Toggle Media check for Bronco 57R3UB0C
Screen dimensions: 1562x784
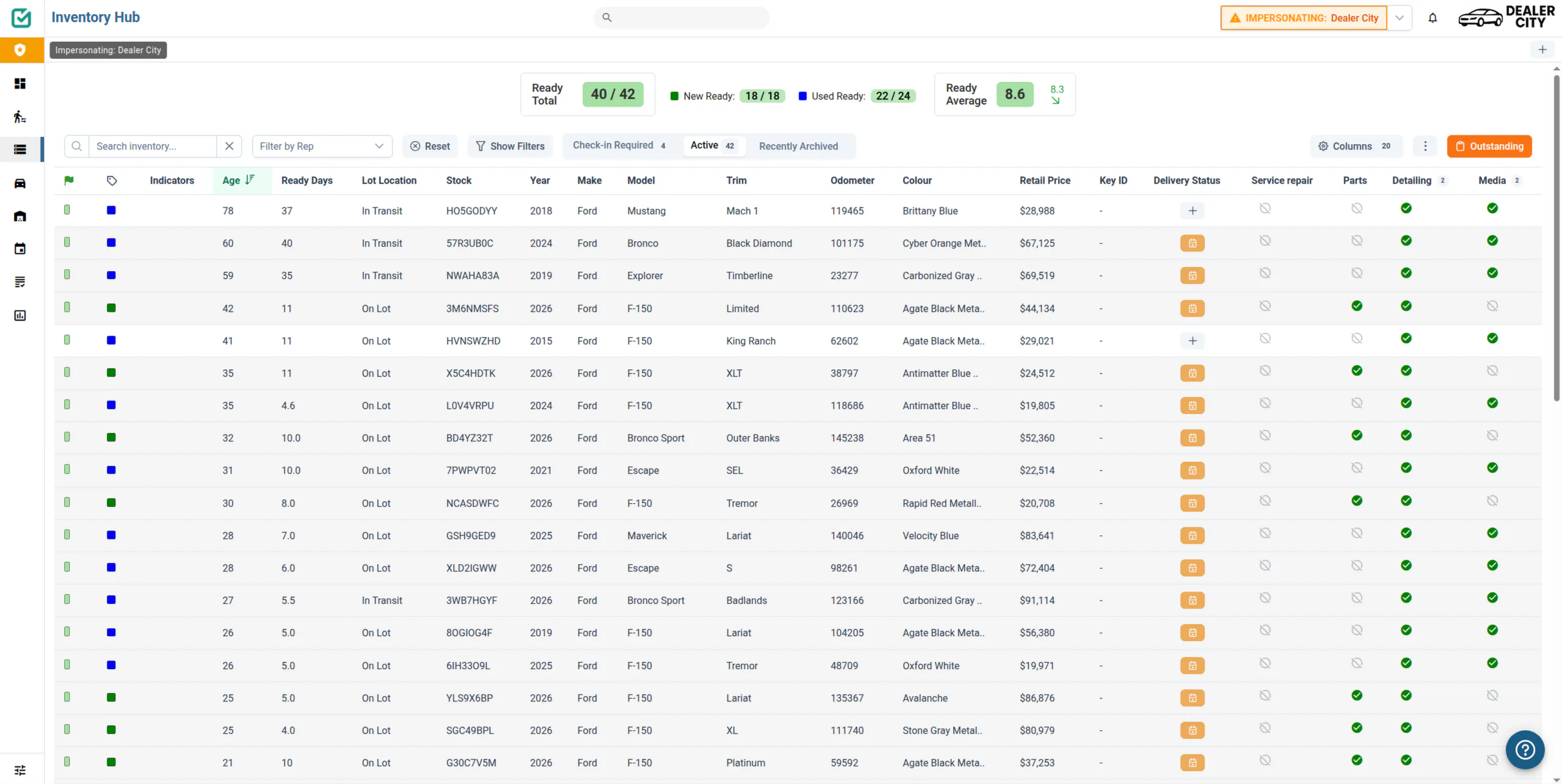1492,241
